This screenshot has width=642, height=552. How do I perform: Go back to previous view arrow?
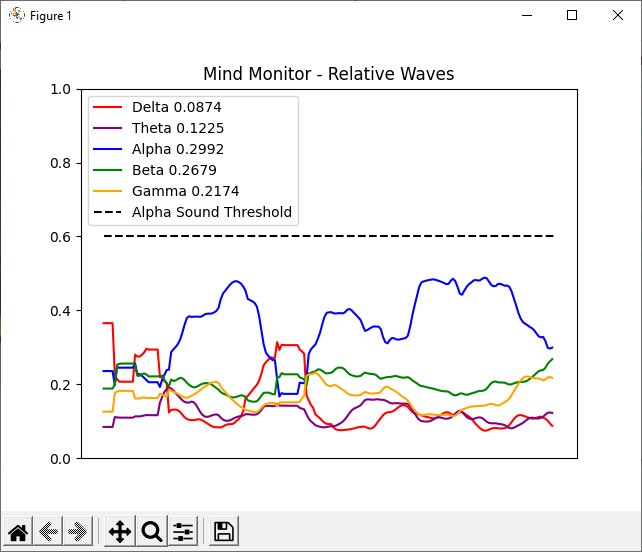[48, 532]
